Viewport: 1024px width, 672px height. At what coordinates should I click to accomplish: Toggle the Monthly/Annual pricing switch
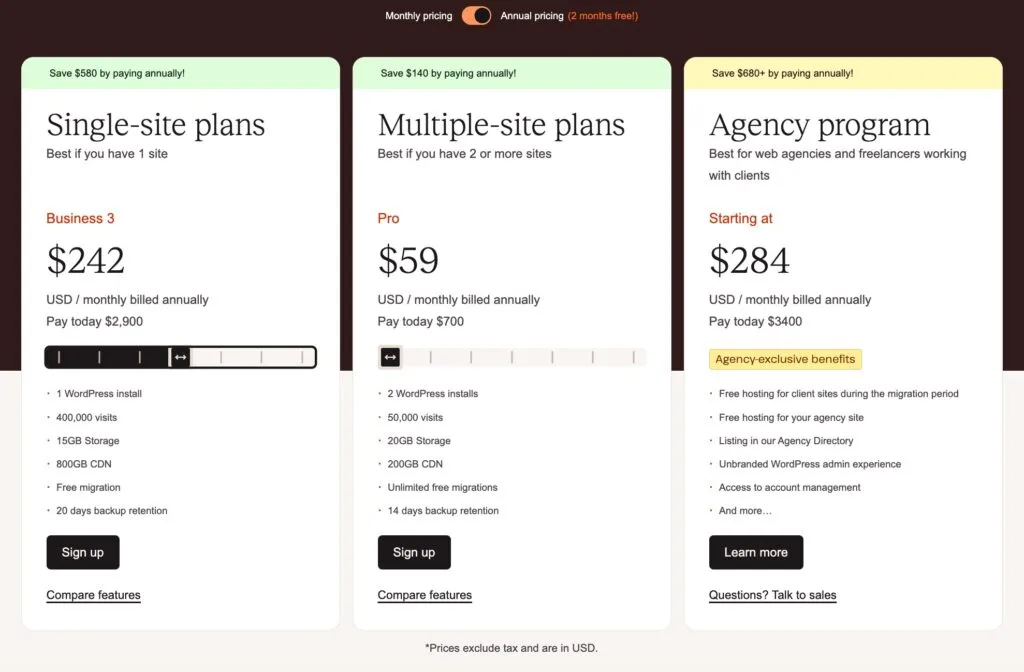[476, 16]
